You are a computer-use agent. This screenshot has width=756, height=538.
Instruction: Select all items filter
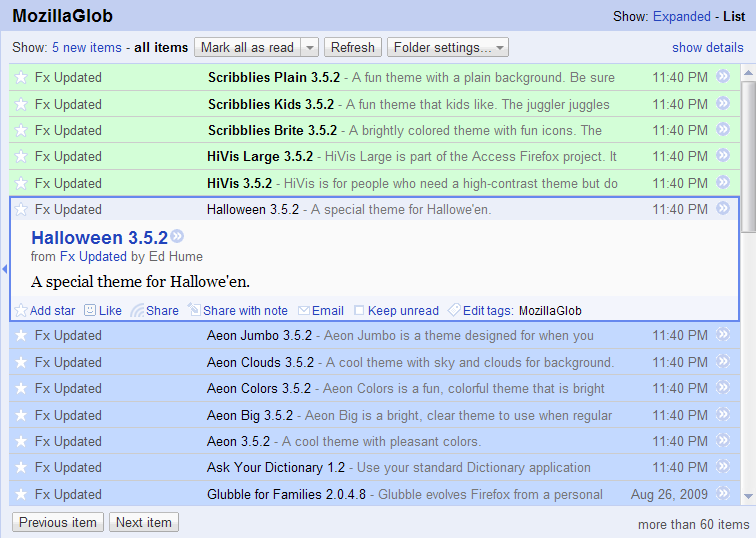pos(161,47)
